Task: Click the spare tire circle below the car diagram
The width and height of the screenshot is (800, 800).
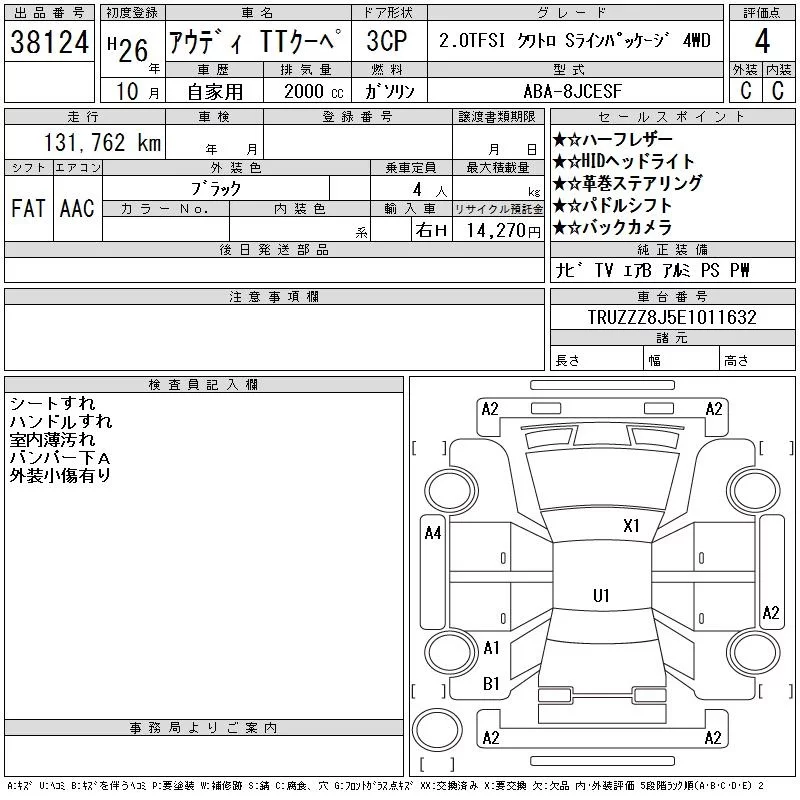Action: 435,730
